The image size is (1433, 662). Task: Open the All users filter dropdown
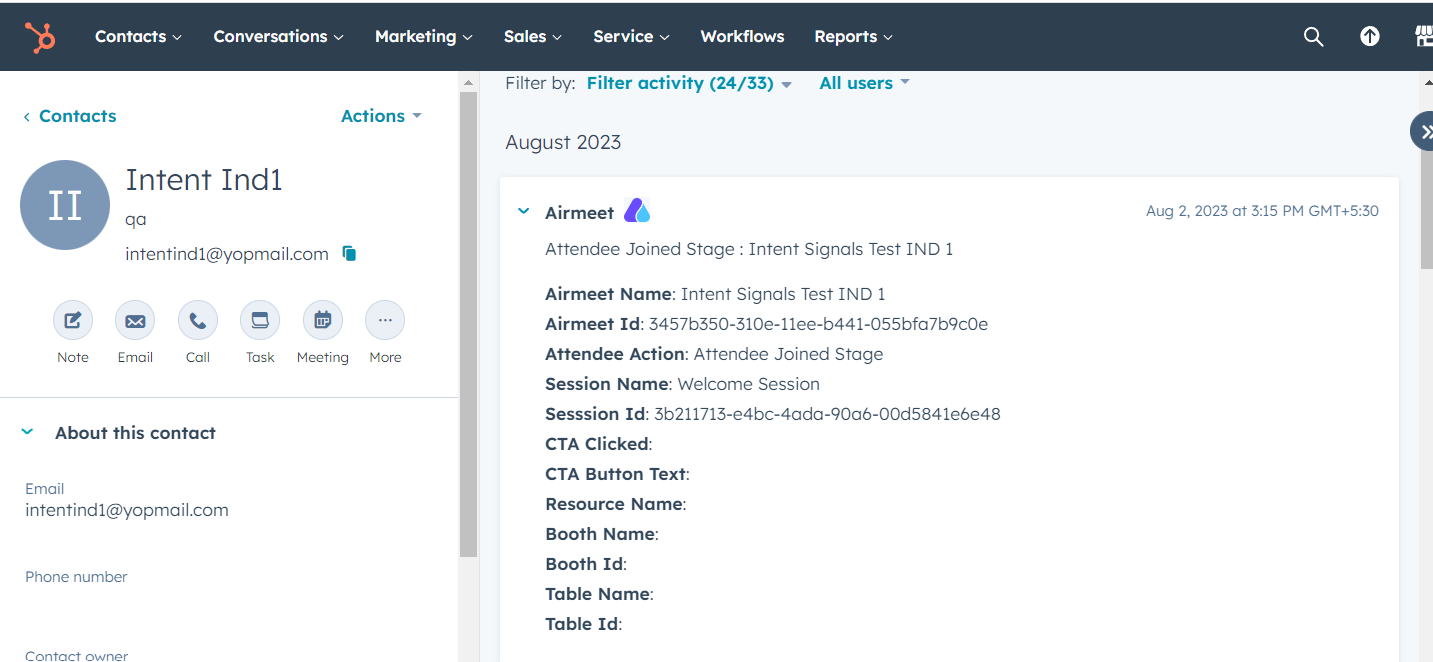864,83
